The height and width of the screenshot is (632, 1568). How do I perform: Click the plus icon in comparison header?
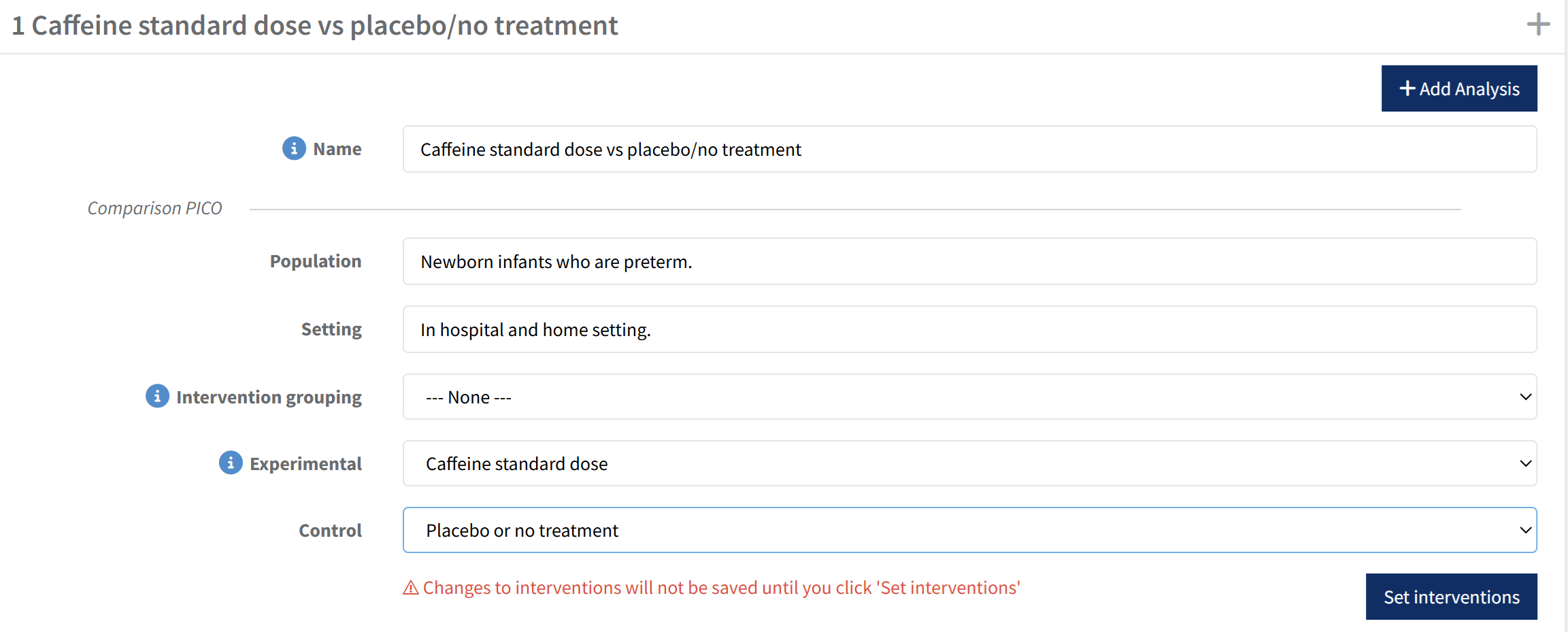pyautogui.click(x=1537, y=25)
